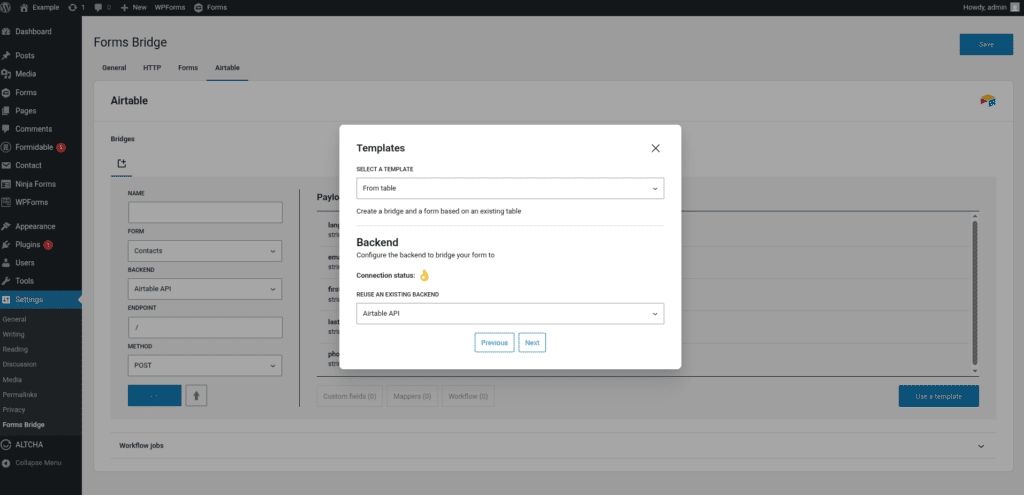The image size is (1024, 495).
Task: Expand the Workflow jobs section
Action: point(980,445)
